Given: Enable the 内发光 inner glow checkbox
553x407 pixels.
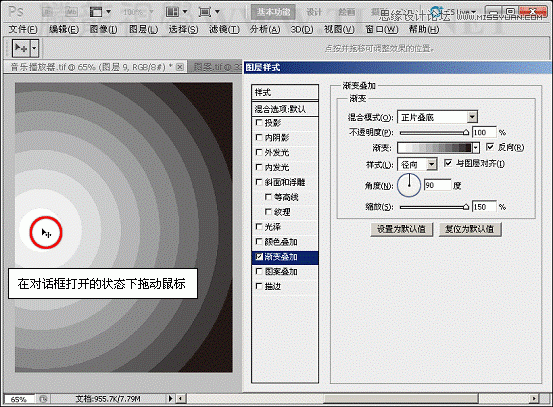Looking at the screenshot, I should pyautogui.click(x=259, y=167).
